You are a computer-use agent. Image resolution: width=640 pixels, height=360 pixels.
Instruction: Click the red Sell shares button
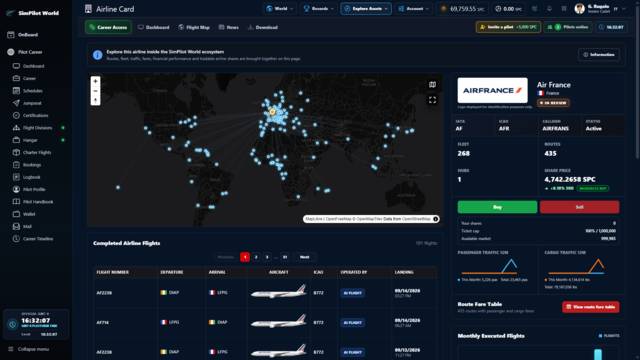[x=580, y=207]
